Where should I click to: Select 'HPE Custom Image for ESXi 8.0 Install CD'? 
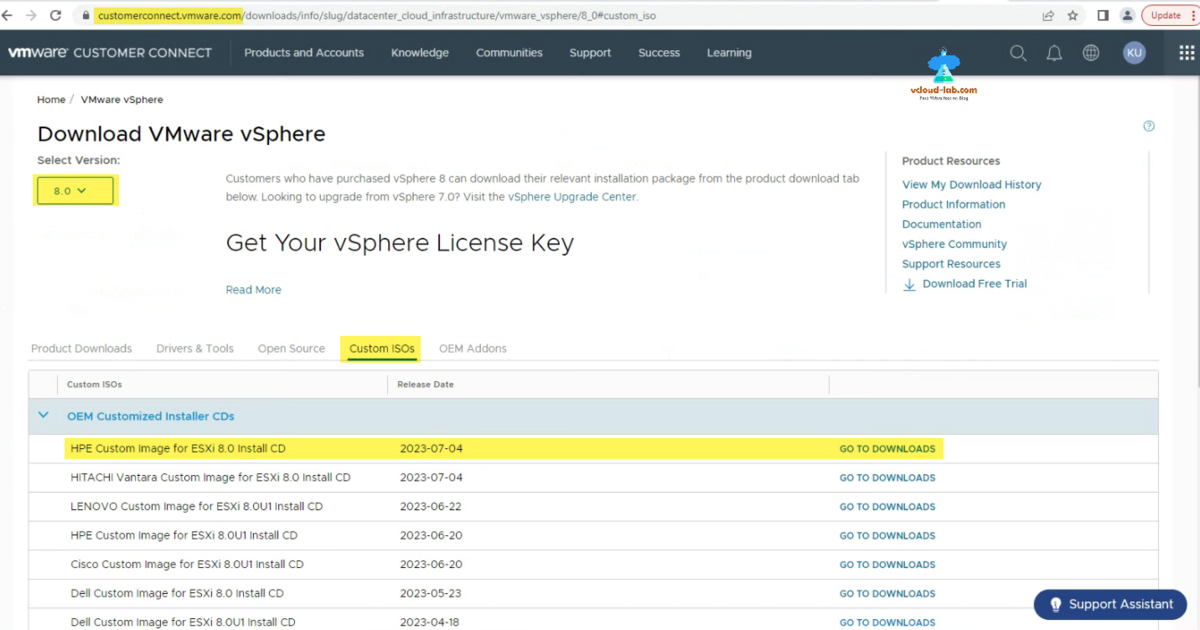click(x=178, y=449)
